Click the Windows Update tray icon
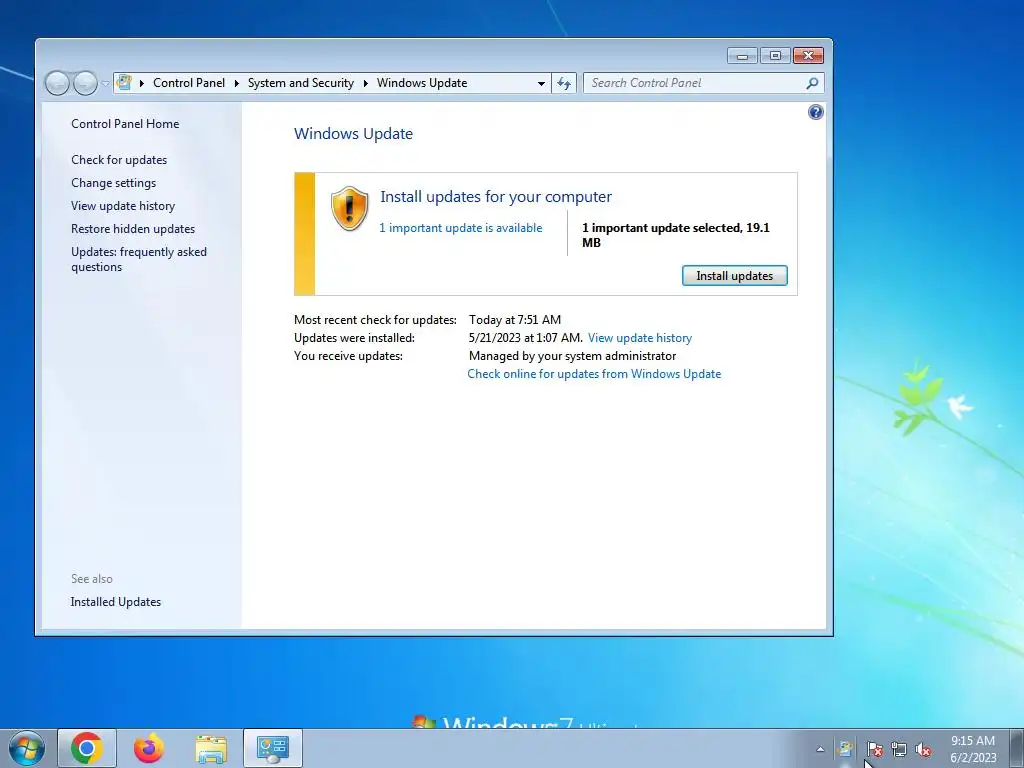The image size is (1024, 768). point(845,749)
